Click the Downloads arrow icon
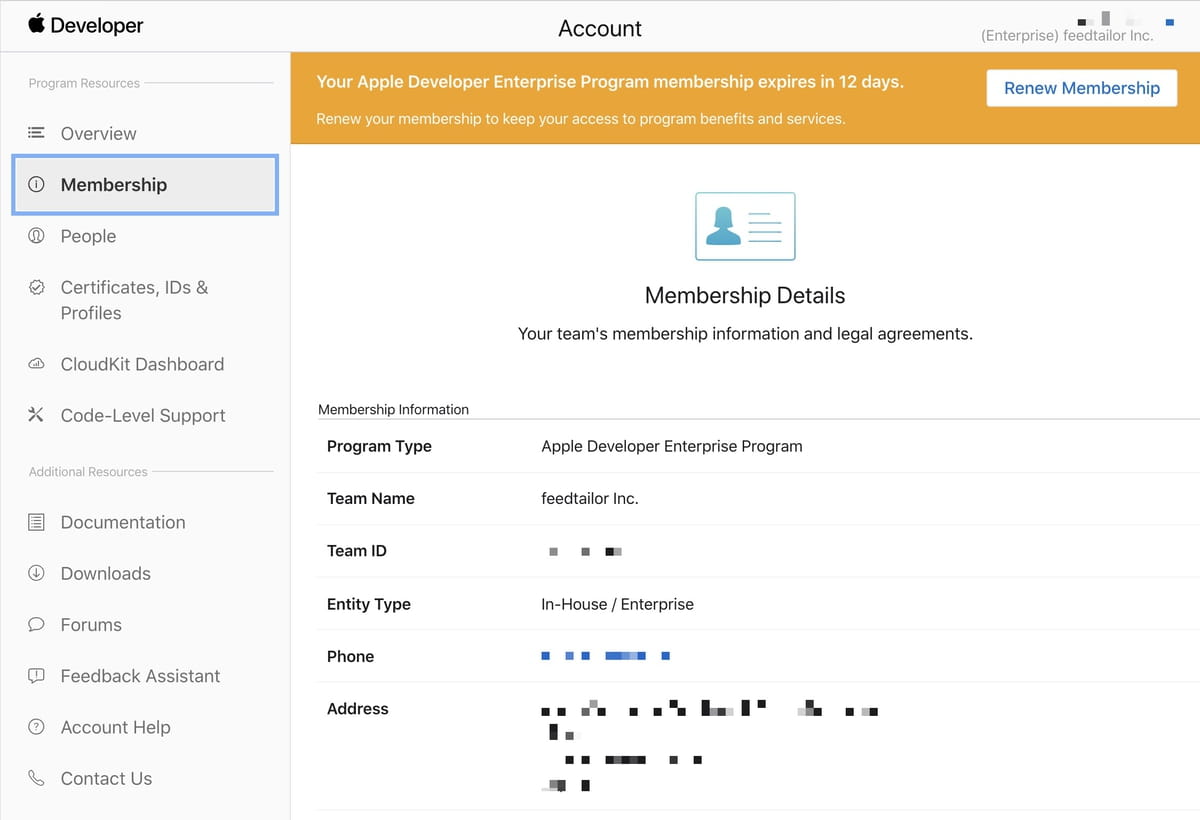This screenshot has height=820, width=1200. pos(36,573)
